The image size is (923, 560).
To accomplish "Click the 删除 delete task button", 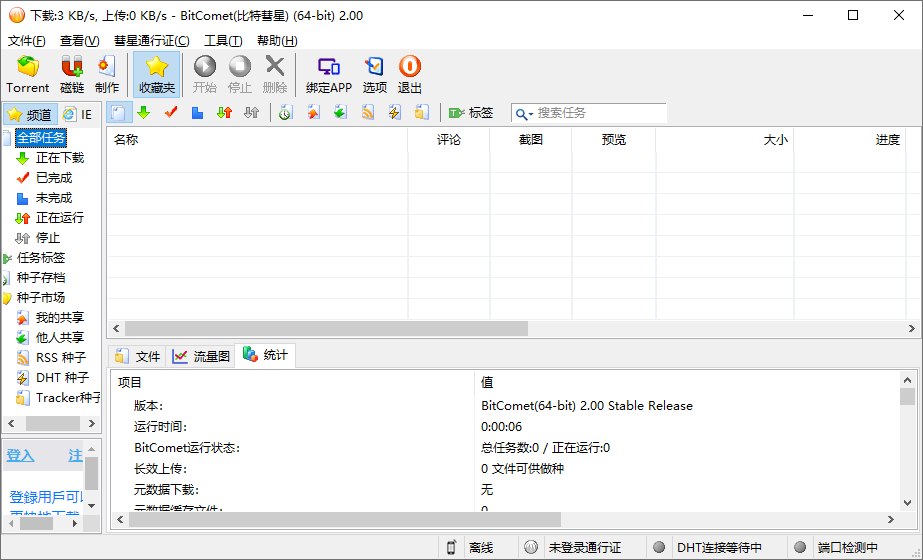I will click(275, 74).
